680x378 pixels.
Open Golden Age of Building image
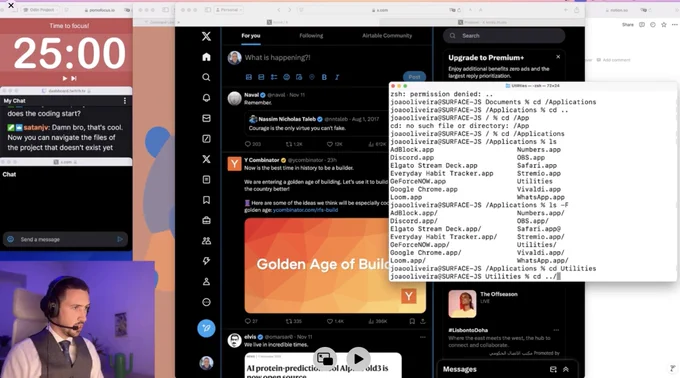pos(335,265)
